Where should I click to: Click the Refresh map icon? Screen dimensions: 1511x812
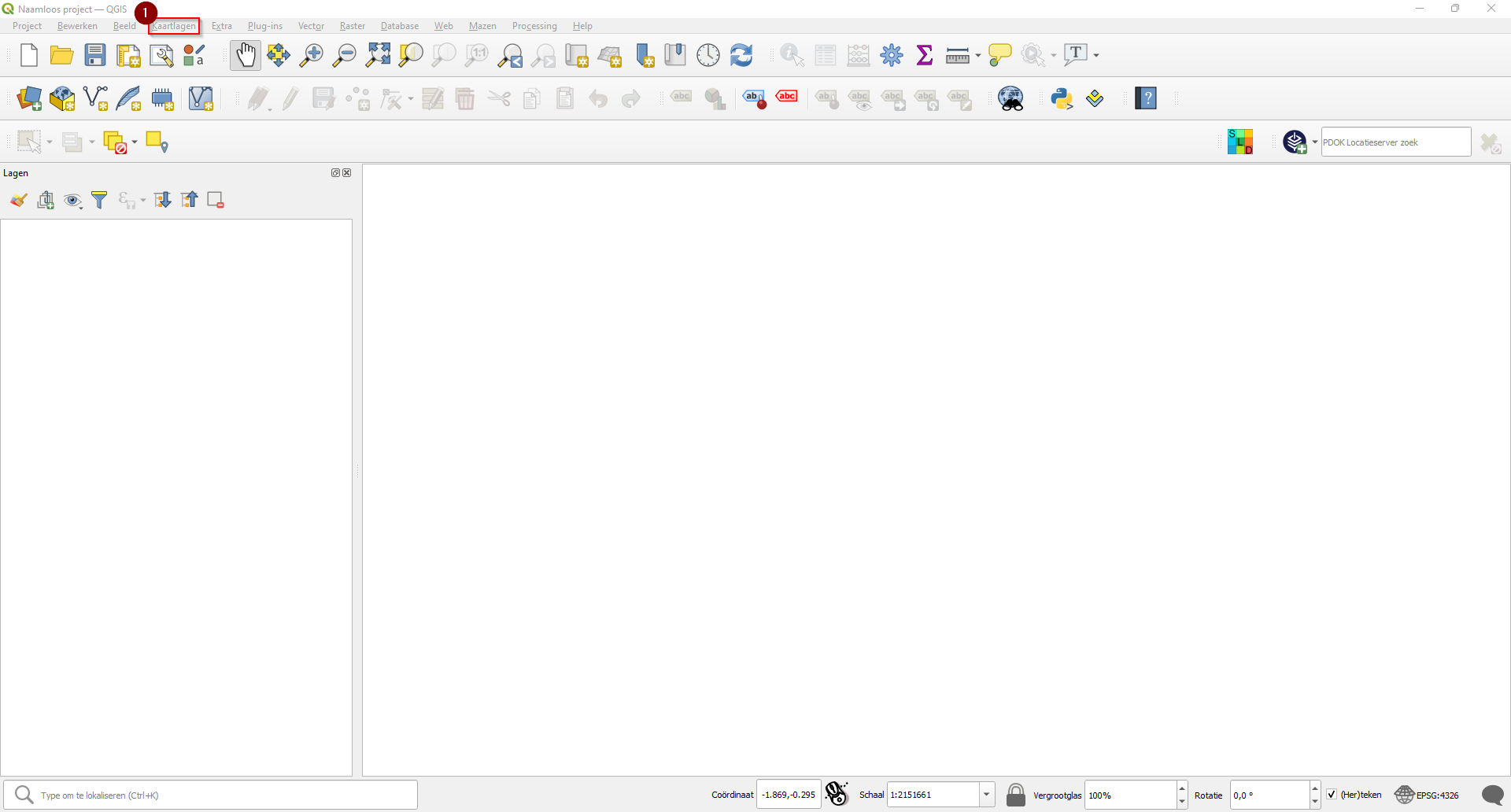pyautogui.click(x=741, y=55)
